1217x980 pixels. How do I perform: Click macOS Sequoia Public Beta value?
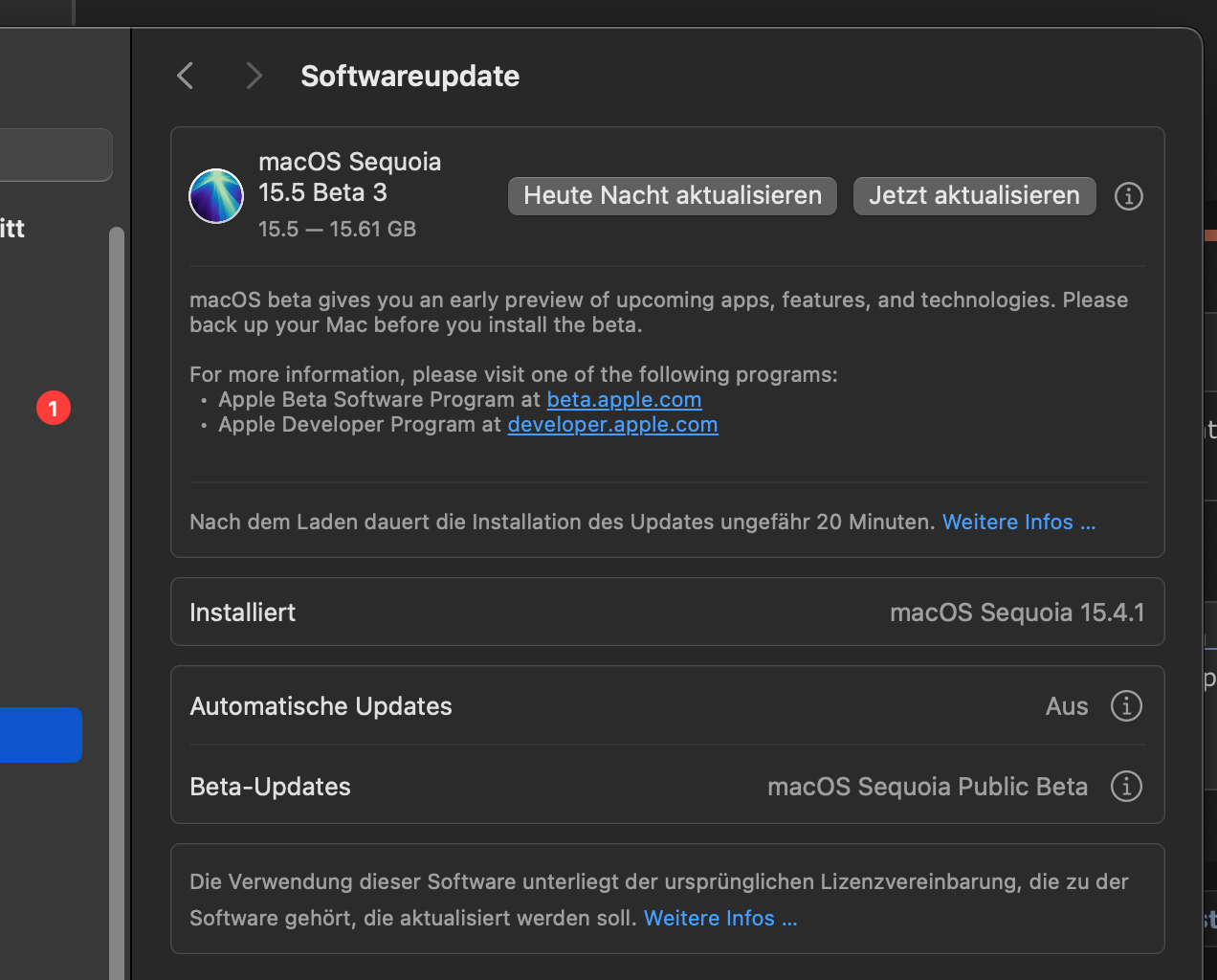click(x=927, y=787)
